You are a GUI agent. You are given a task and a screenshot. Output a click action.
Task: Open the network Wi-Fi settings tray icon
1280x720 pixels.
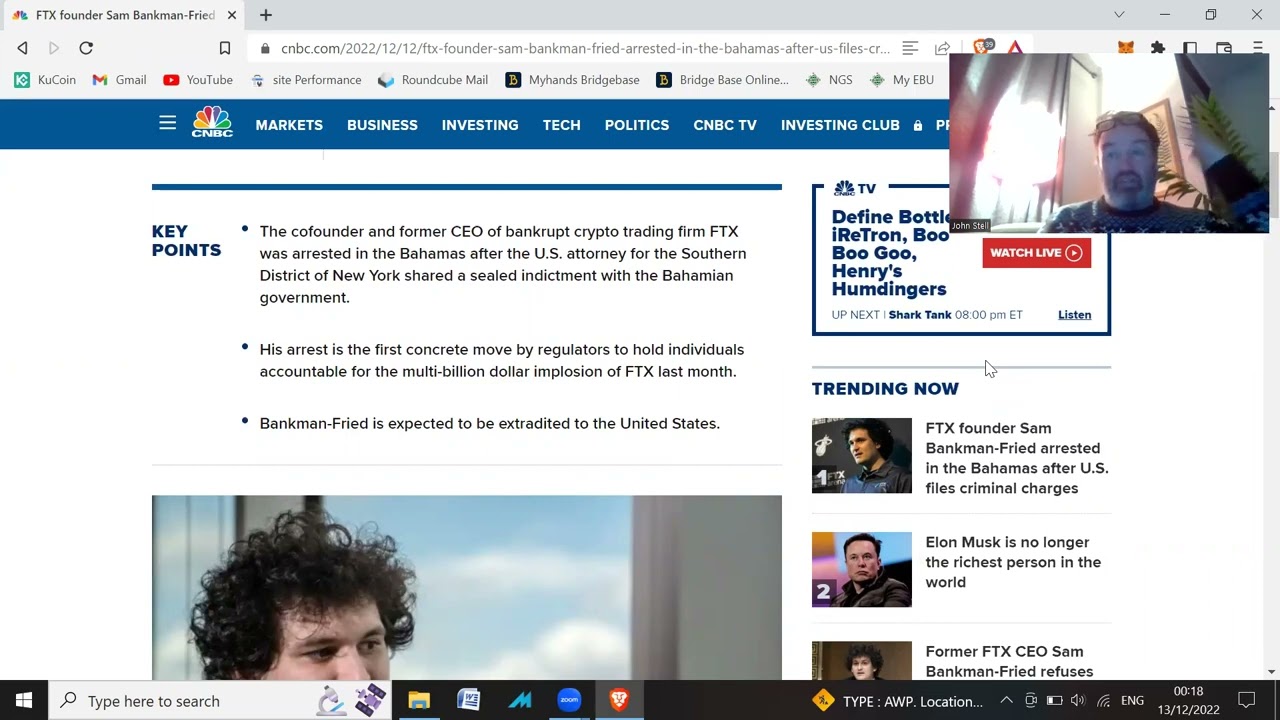[x=1103, y=701]
